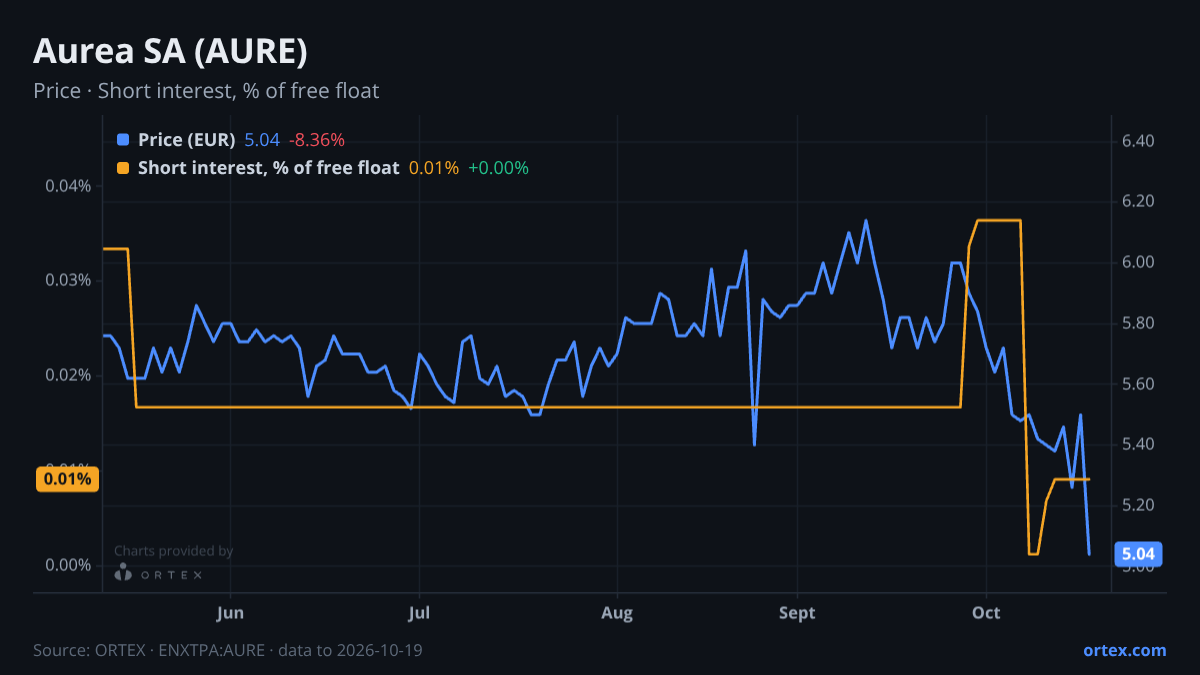The image size is (1200, 675).
Task: Click the 0.02% left axis label
Action: [x=69, y=375]
